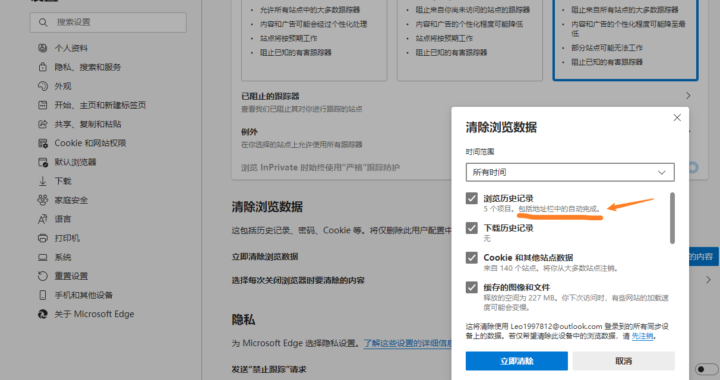Screen dimensions: 720x380
Task: Close the 清除浏览数据 dialog with X
Action: click(677, 118)
